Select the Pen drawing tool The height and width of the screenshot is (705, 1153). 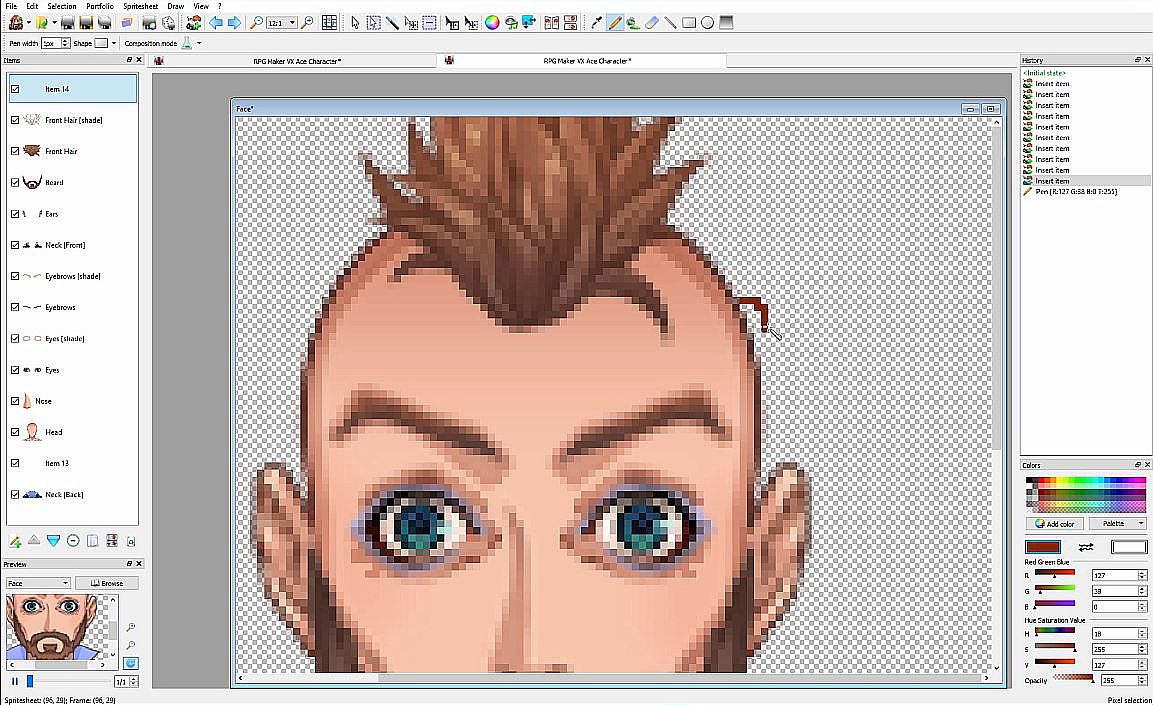pos(615,23)
